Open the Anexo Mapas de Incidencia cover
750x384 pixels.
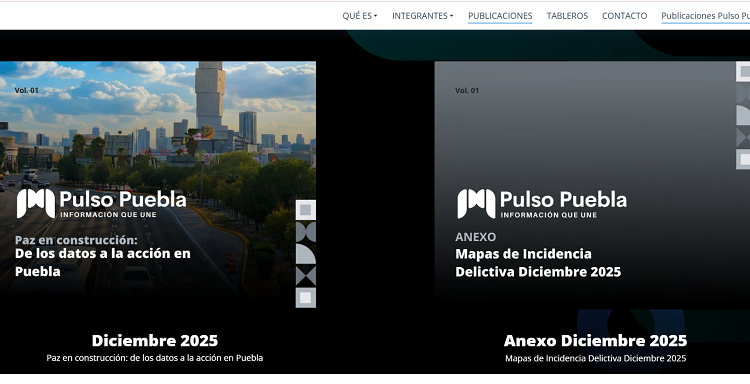coord(592,184)
